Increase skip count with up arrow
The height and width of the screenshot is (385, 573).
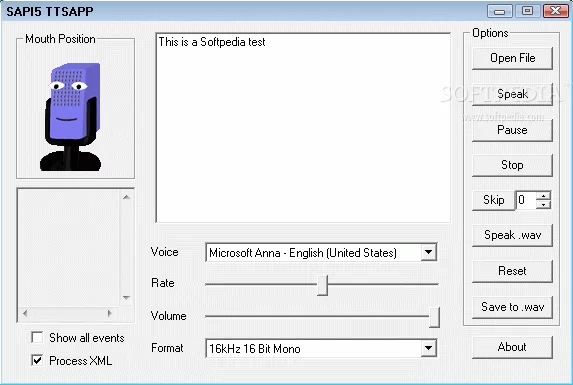543,196
